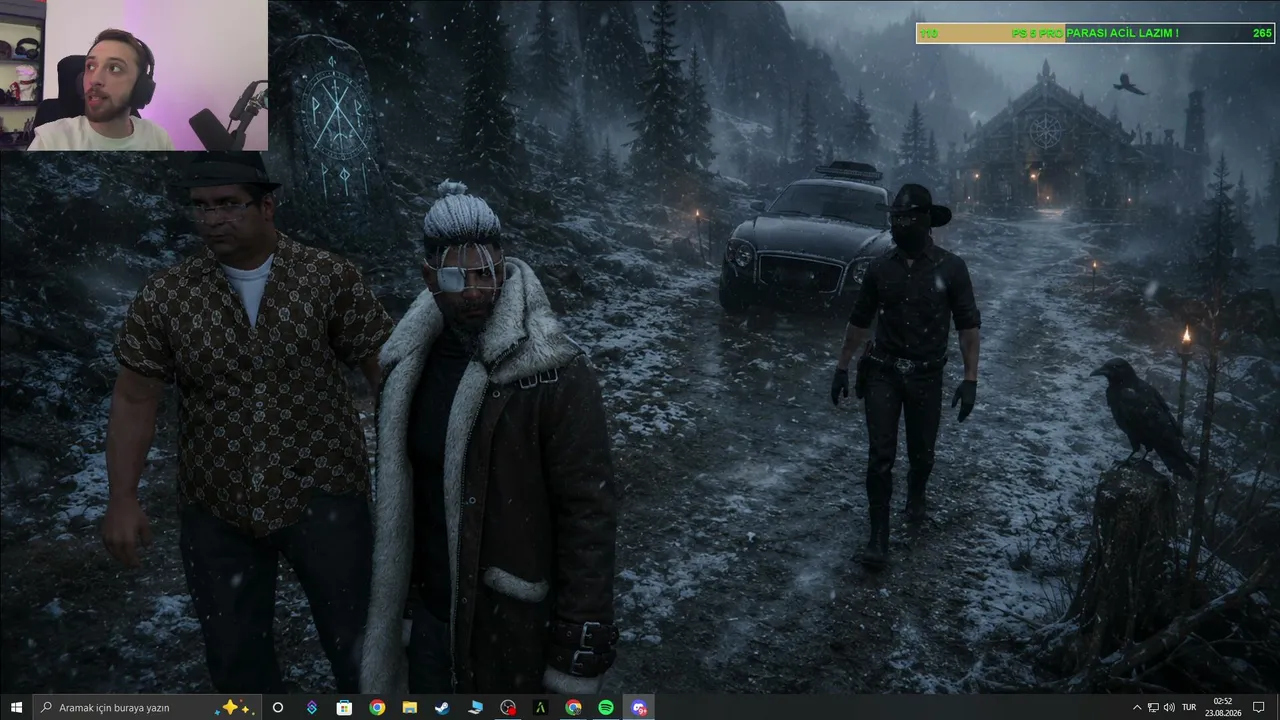Open the Windows Start menu

click(16, 707)
